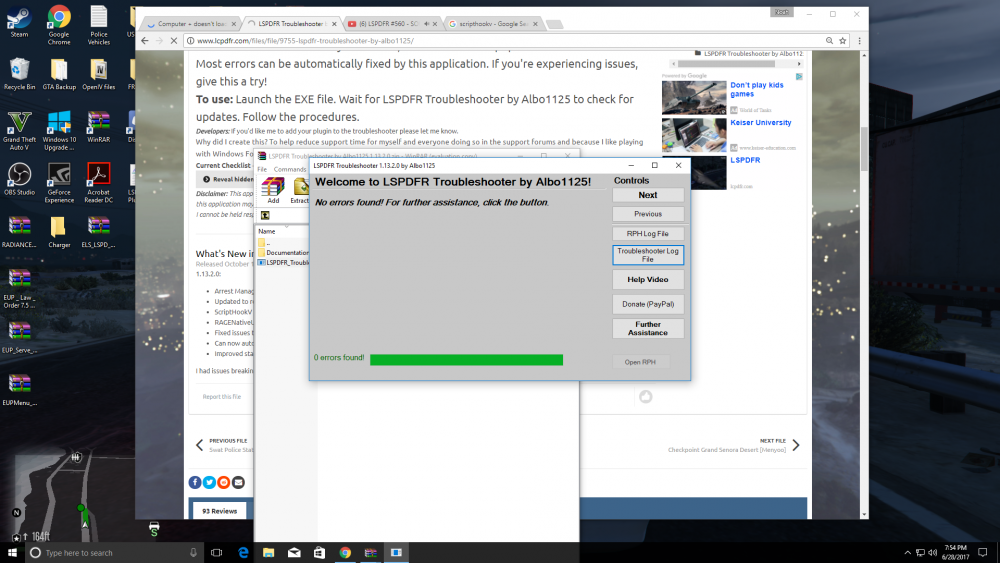This screenshot has width=1000, height=563.
Task: Click the Previous button in Troubleshooter
Action: [648, 214]
